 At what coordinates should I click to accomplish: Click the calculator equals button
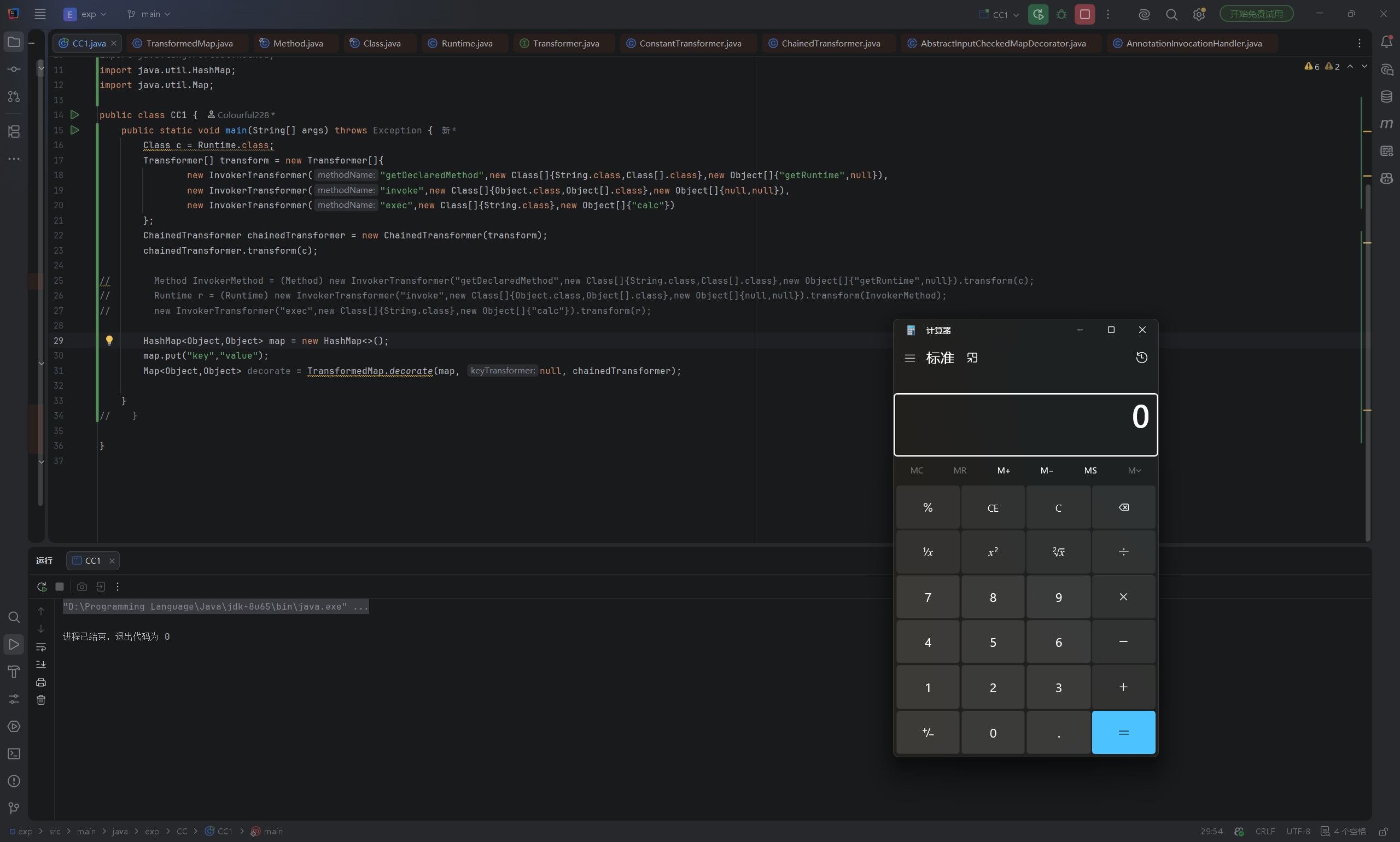point(1123,733)
